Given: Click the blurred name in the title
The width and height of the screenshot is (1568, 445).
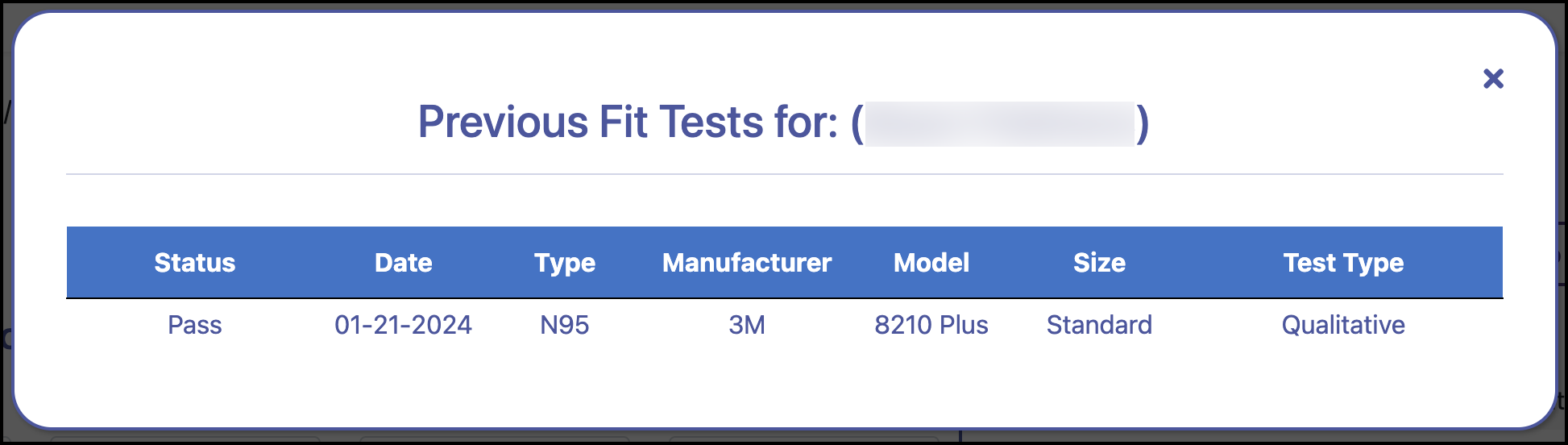Looking at the screenshot, I should click(x=999, y=123).
